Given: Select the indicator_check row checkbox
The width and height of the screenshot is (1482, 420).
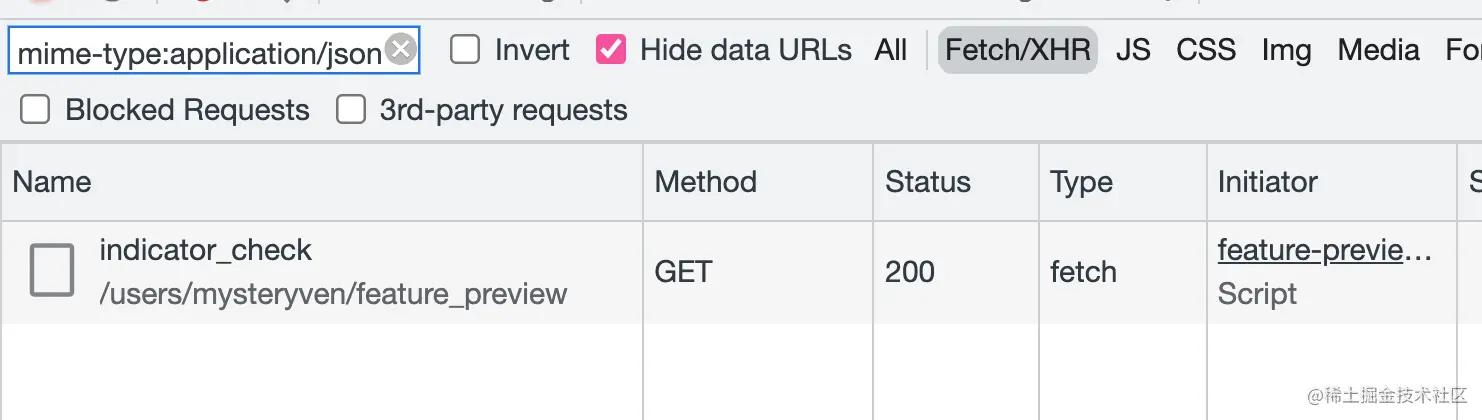Looking at the screenshot, I should [52, 270].
